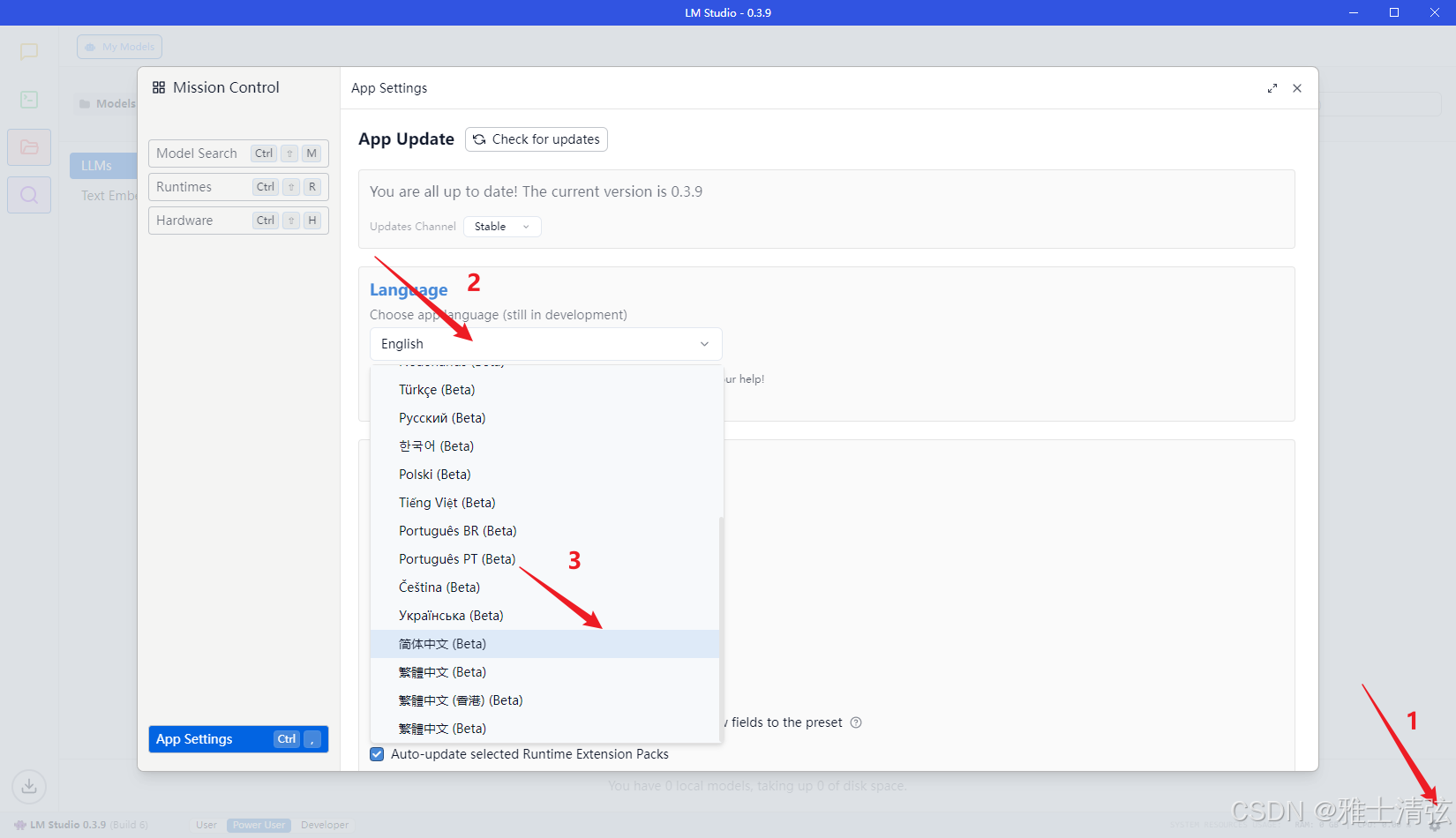Image resolution: width=1456 pixels, height=838 pixels.
Task: Click the help icon beside fields to the preset
Action: [x=856, y=722]
